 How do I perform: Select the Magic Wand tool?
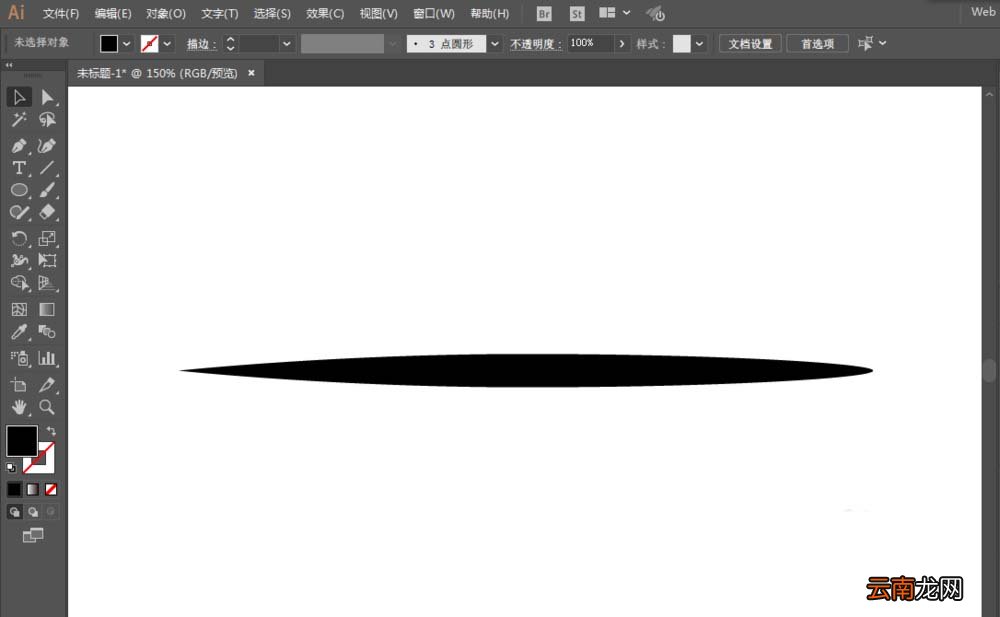point(19,119)
